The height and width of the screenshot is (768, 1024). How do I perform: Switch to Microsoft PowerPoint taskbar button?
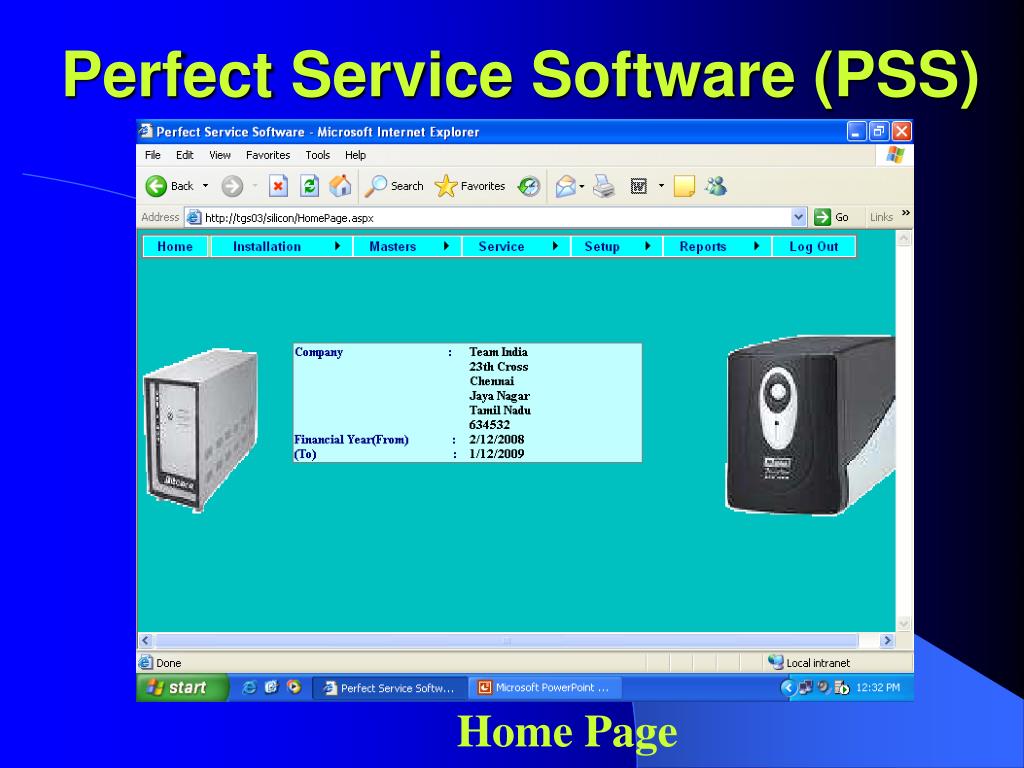point(545,688)
